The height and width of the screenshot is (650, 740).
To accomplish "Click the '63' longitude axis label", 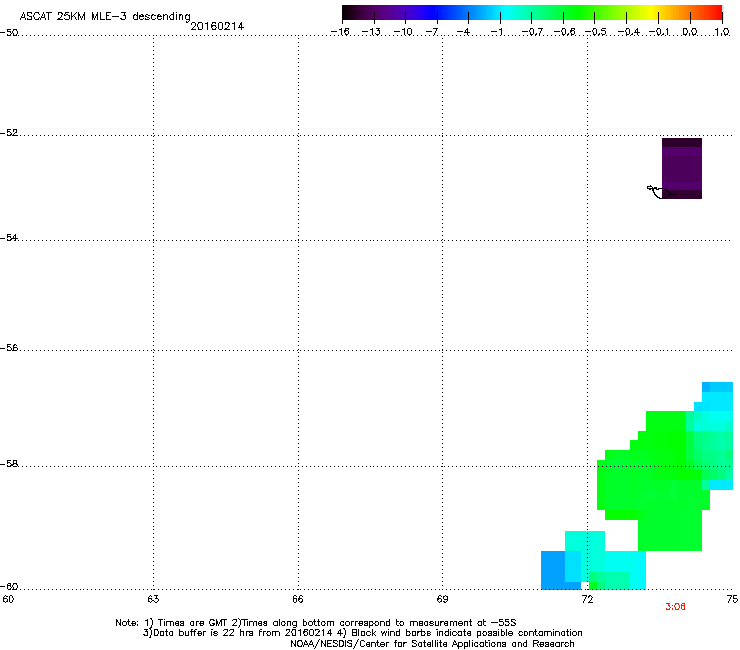I will pyautogui.click(x=153, y=599).
